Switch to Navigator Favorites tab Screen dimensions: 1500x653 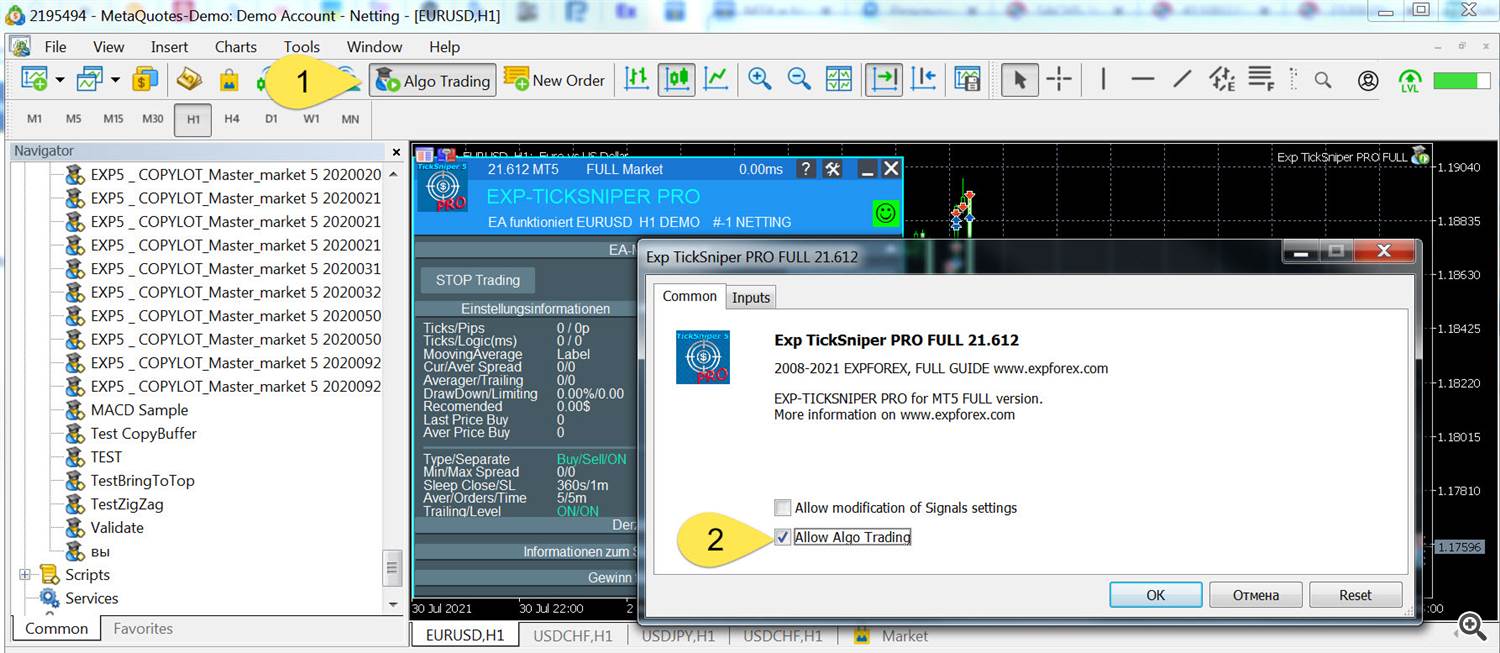pos(143,629)
